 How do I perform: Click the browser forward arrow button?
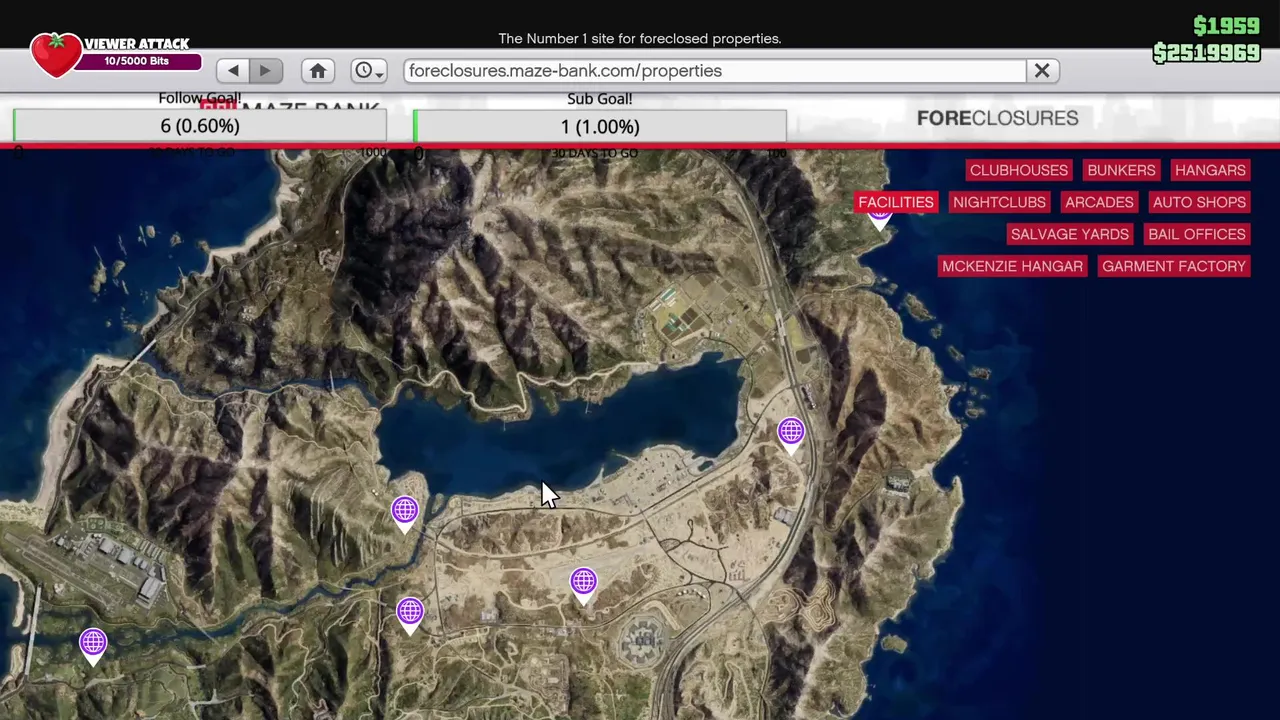265,71
